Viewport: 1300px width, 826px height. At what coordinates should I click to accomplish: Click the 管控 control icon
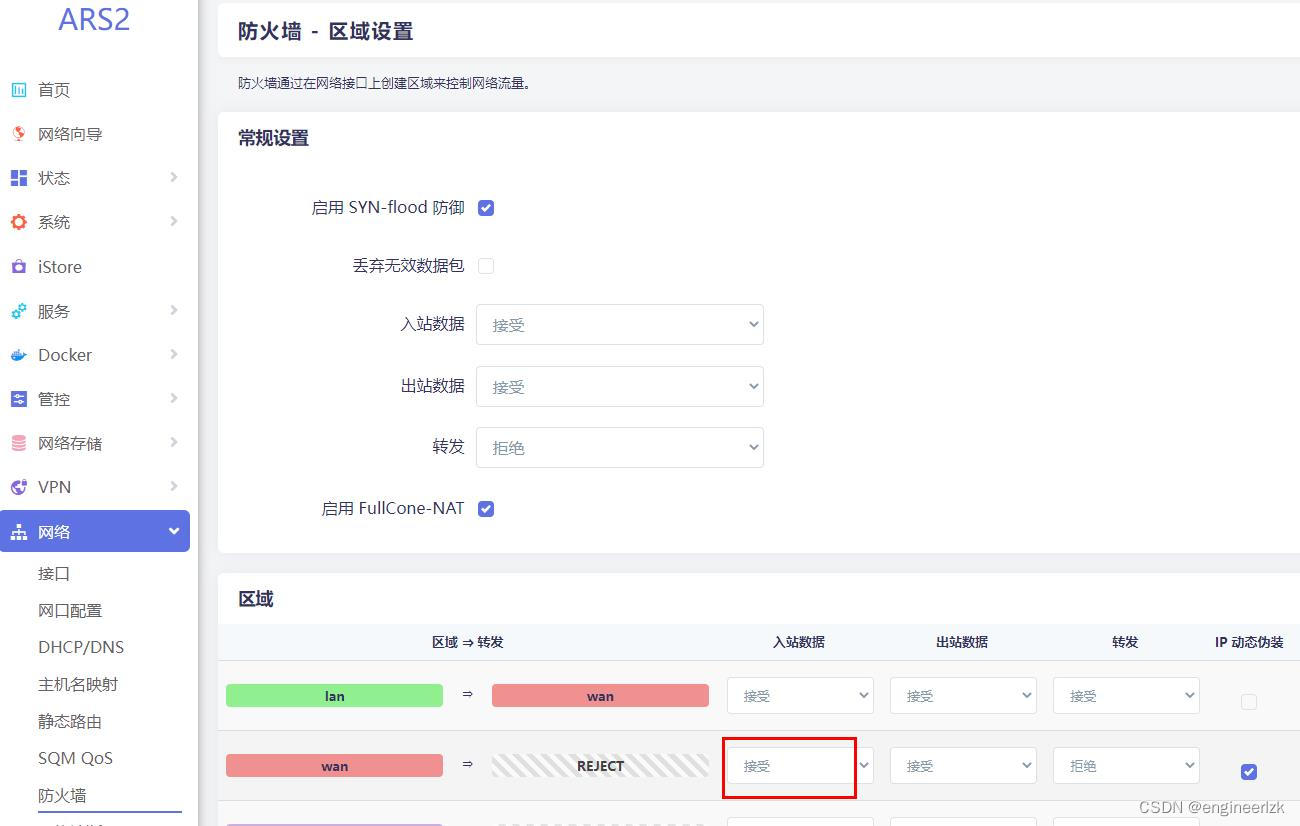coord(19,399)
